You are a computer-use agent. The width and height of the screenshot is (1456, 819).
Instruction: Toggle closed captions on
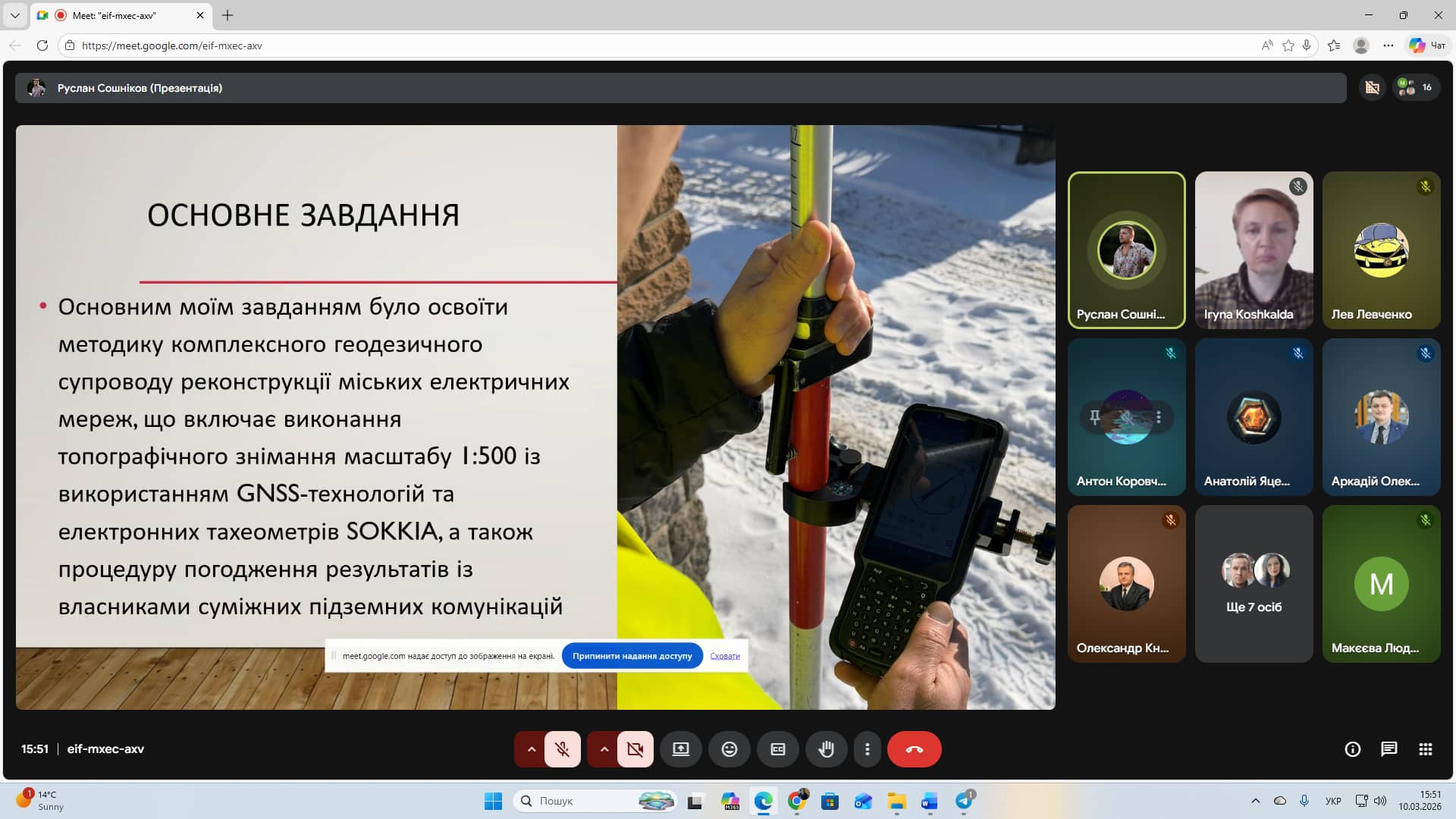[x=777, y=749]
